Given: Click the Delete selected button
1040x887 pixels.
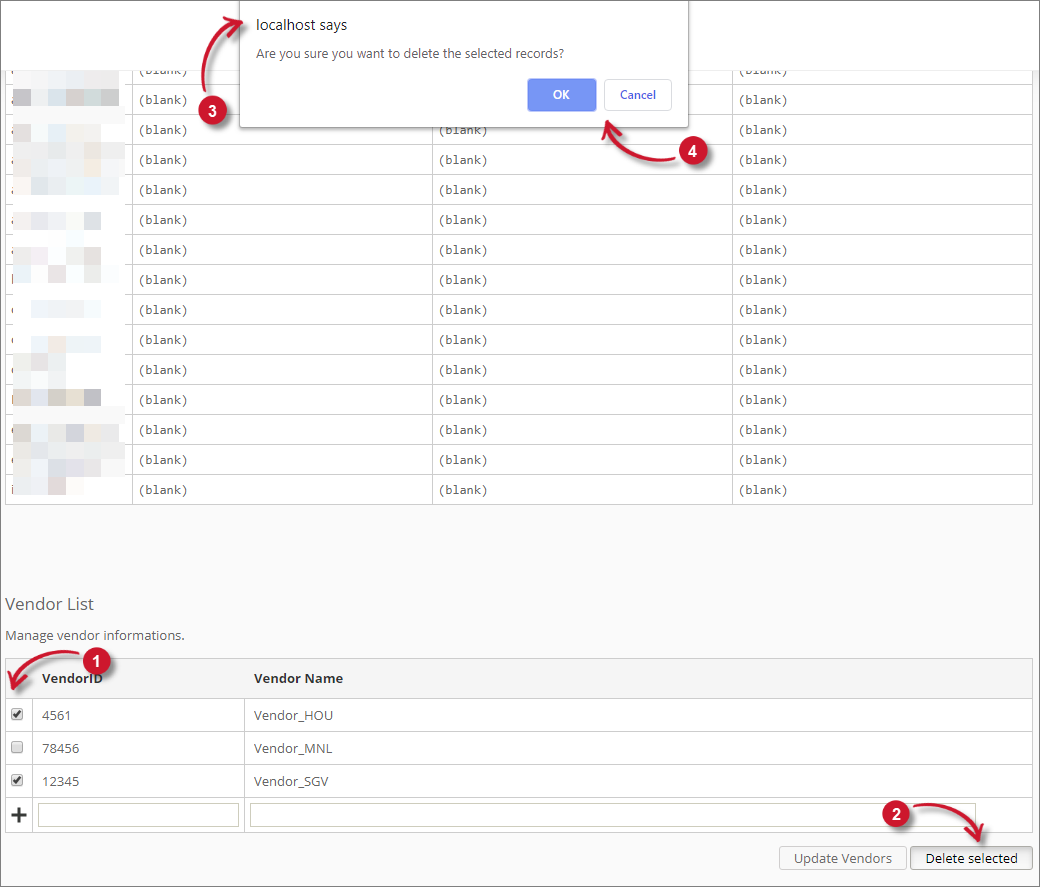Looking at the screenshot, I should 970,858.
